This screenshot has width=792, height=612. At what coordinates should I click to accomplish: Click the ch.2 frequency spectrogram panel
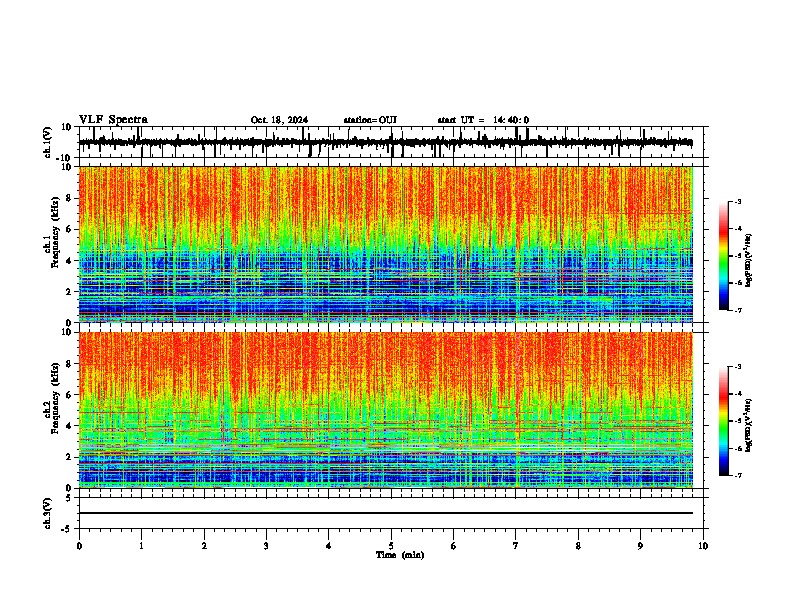[x=386, y=410]
